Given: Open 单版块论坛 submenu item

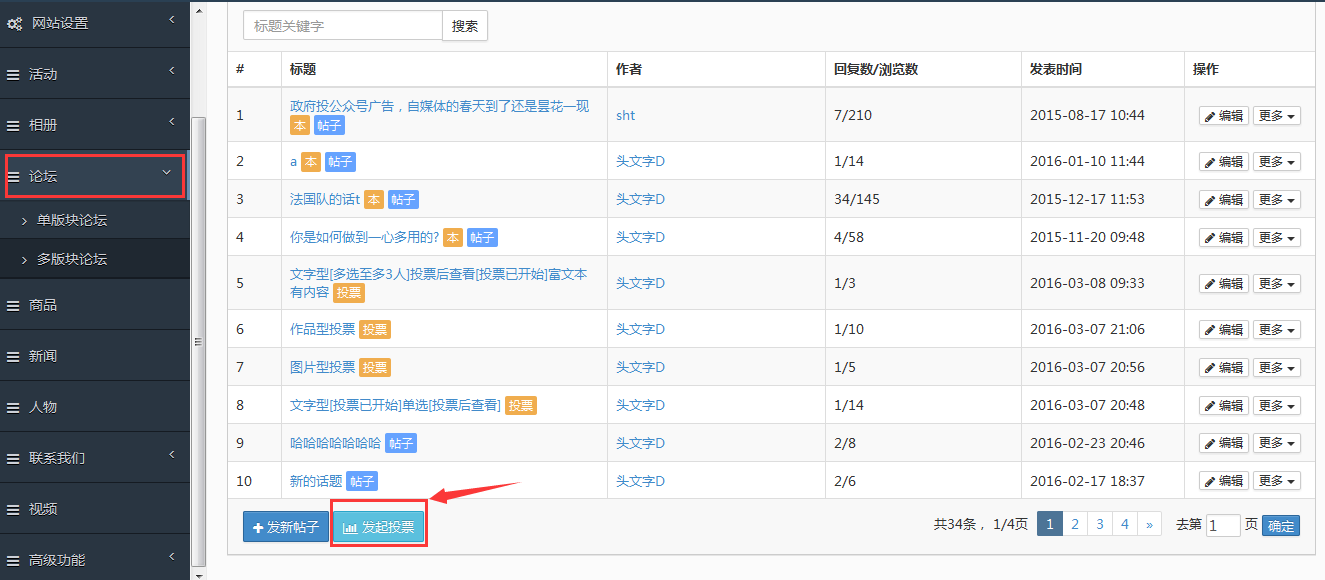Looking at the screenshot, I should pos(72,220).
